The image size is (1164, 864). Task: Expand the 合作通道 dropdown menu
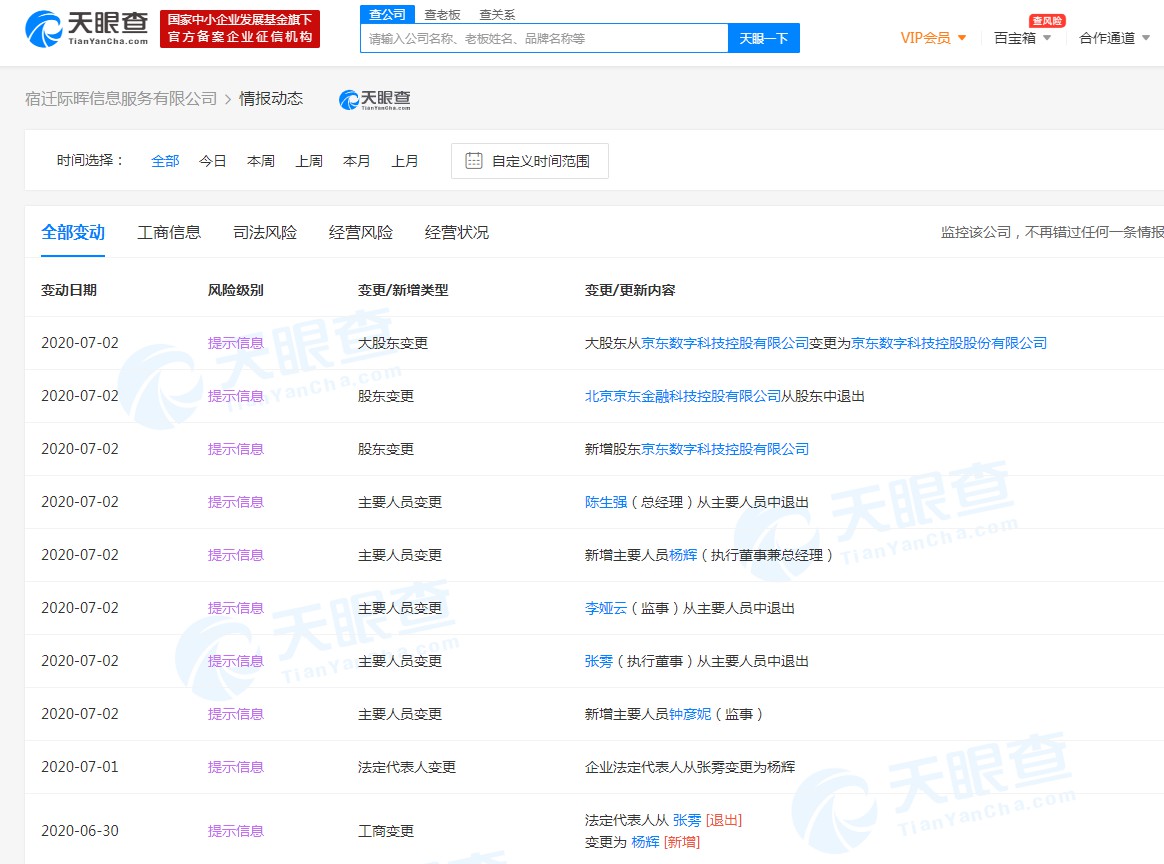pos(1114,38)
